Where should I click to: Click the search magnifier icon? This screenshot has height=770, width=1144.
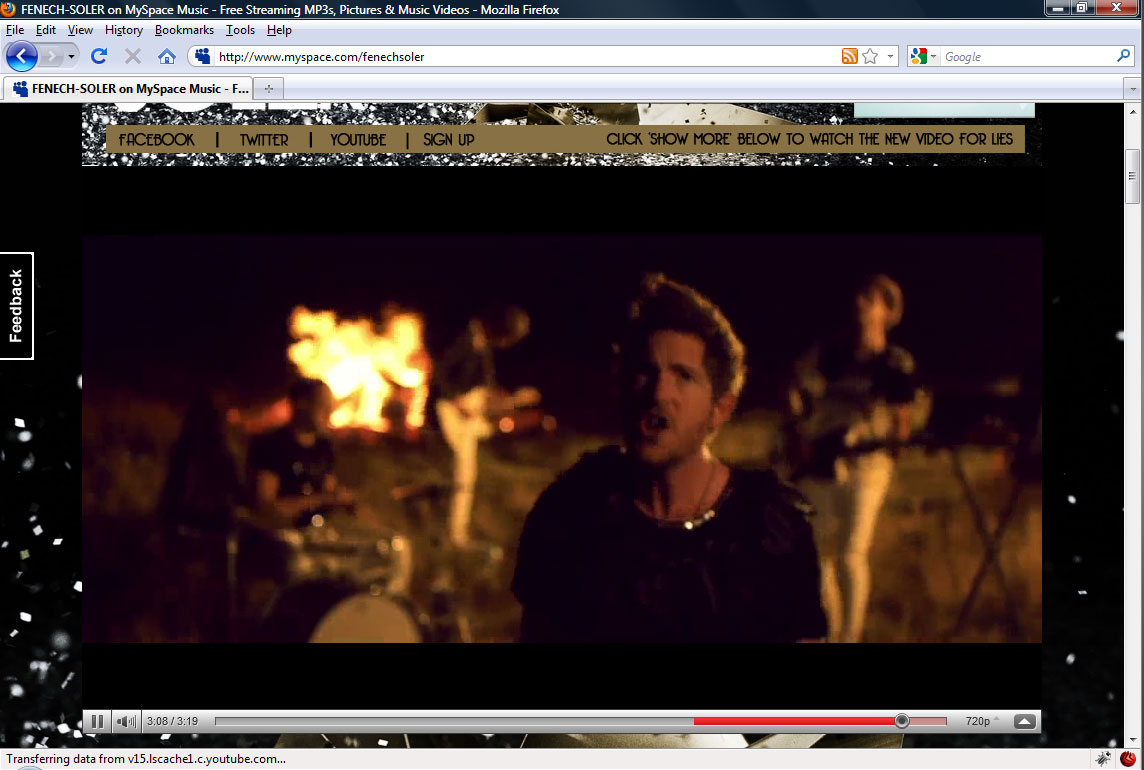(x=1123, y=56)
